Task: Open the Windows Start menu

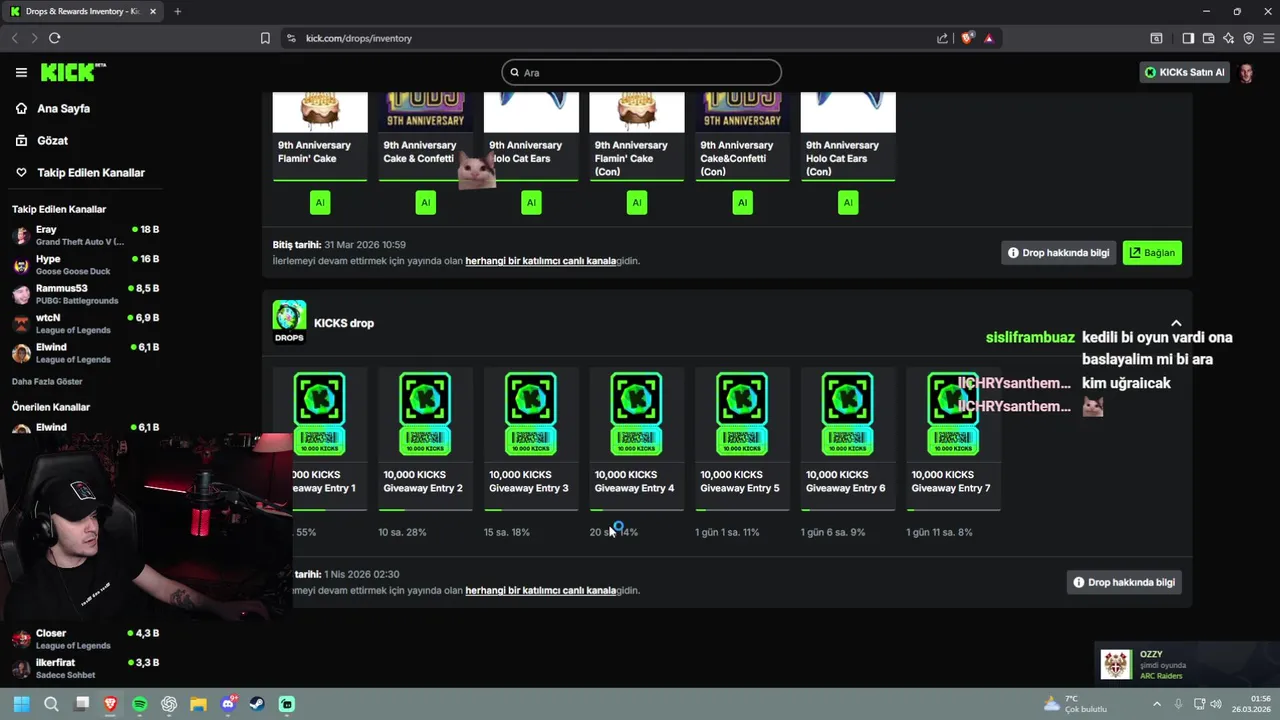Action: pyautogui.click(x=21, y=704)
